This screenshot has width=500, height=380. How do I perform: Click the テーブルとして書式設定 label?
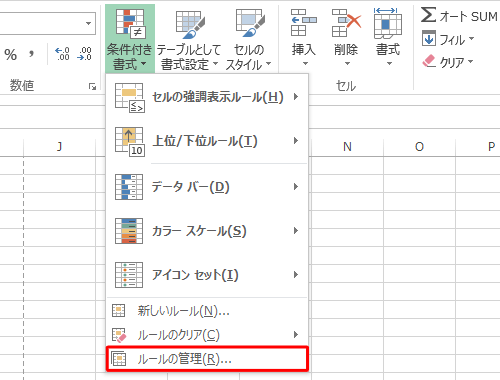click(188, 57)
